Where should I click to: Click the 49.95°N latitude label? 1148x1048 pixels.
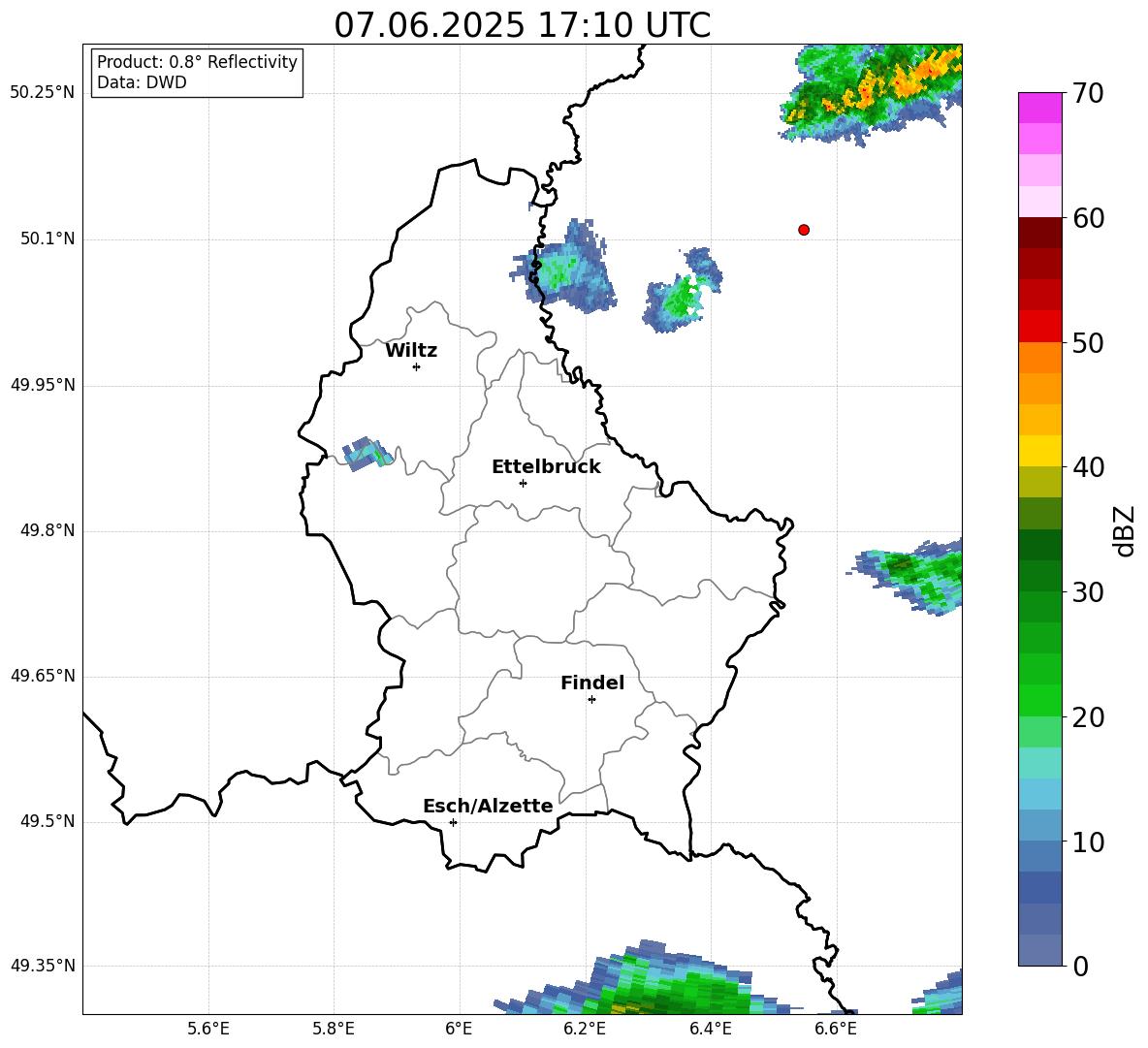pyautogui.click(x=43, y=385)
